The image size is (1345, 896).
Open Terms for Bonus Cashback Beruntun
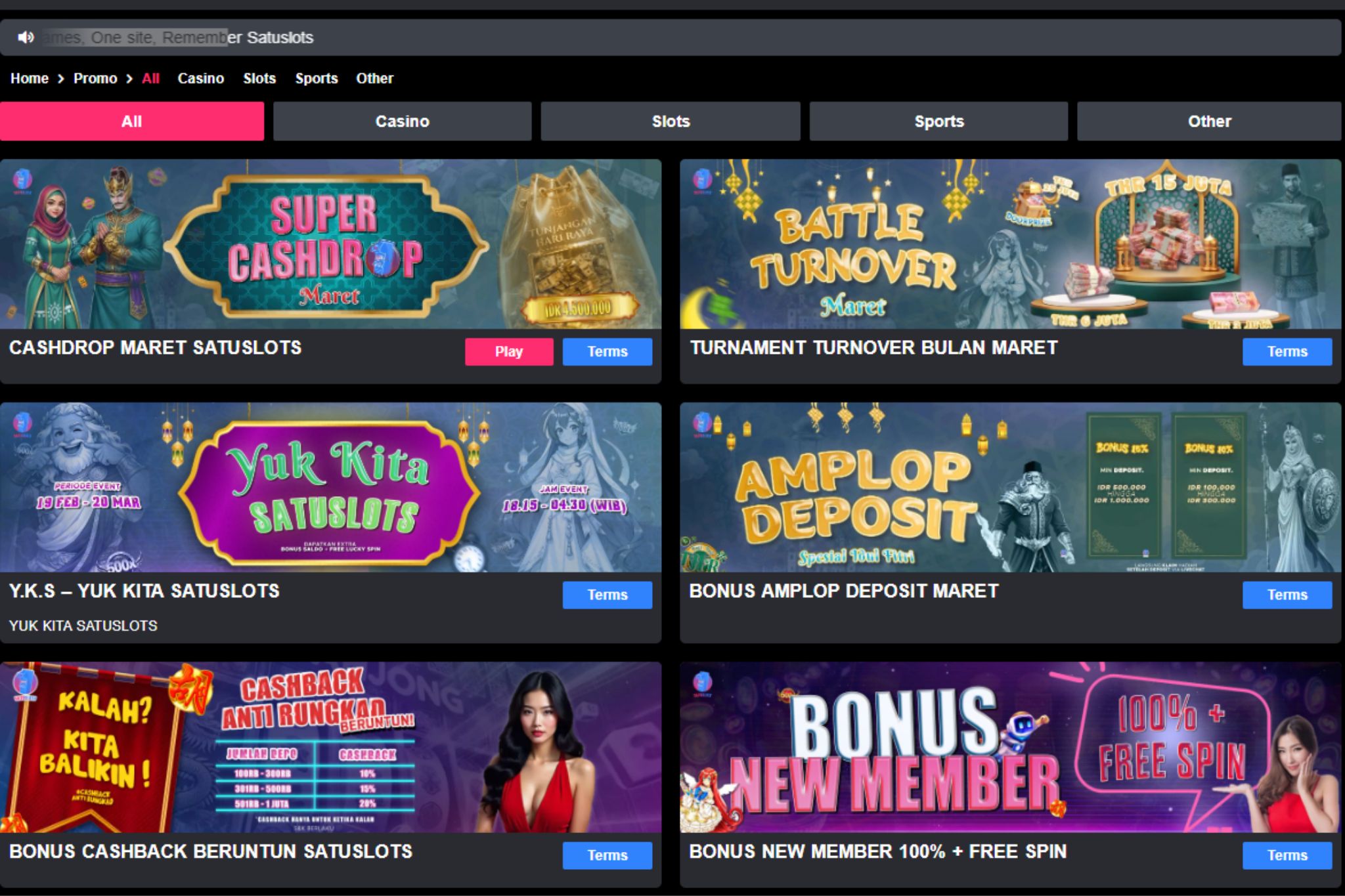(x=607, y=855)
